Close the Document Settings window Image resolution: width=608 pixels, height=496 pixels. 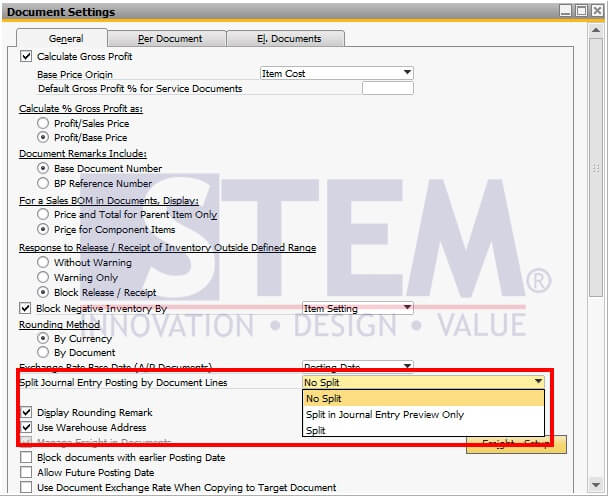point(597,10)
